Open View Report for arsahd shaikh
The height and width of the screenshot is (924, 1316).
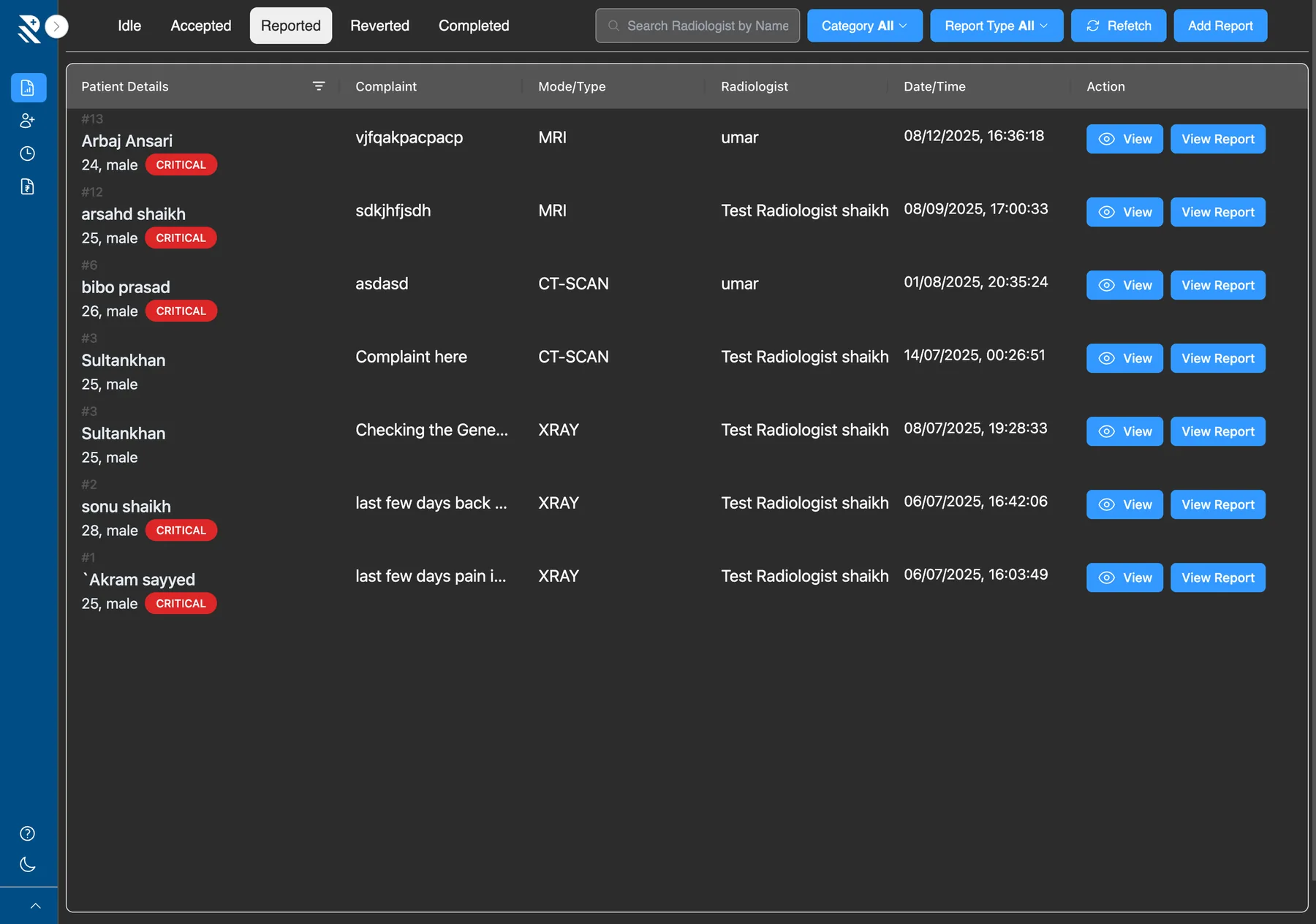(1218, 212)
